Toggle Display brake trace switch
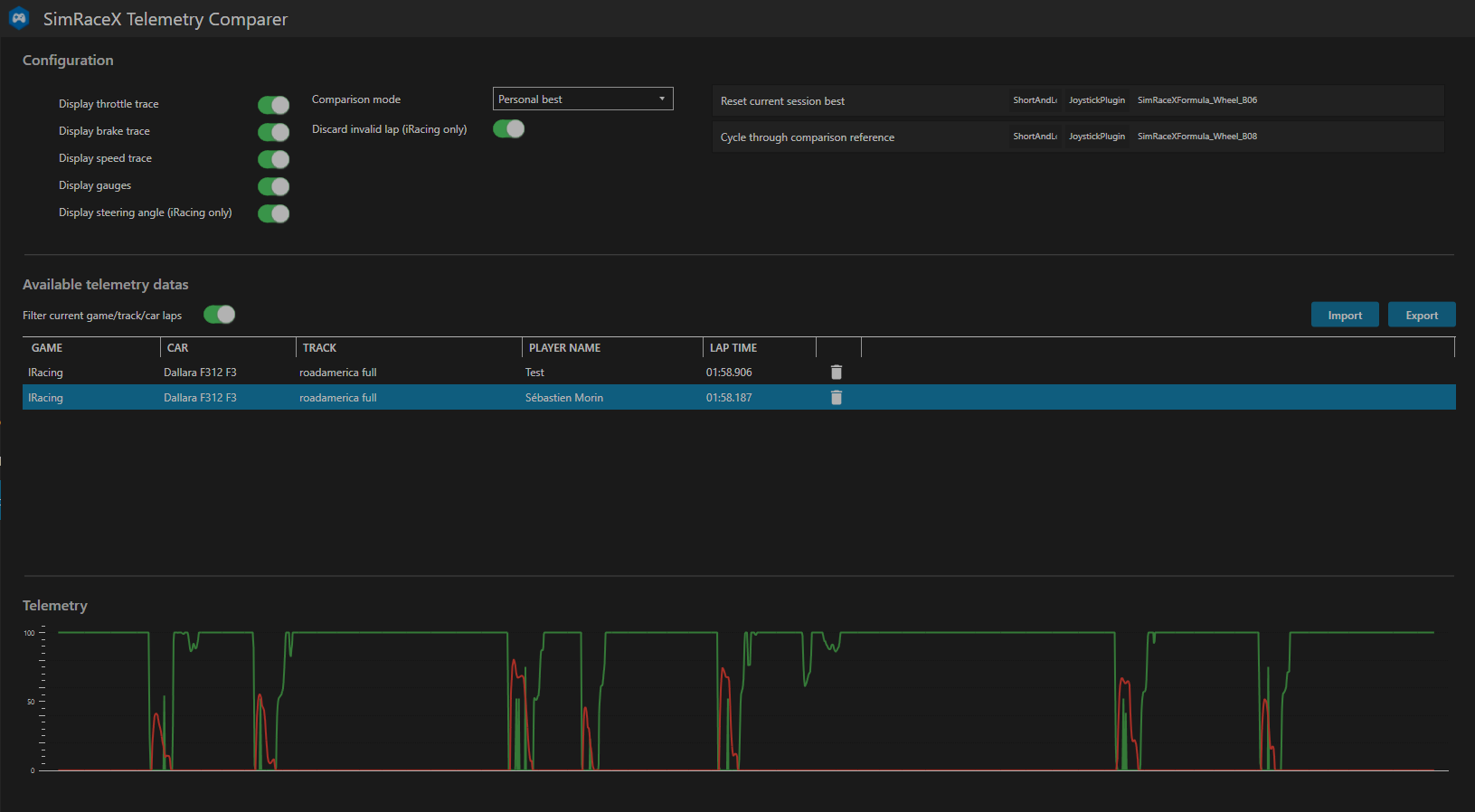 (273, 132)
